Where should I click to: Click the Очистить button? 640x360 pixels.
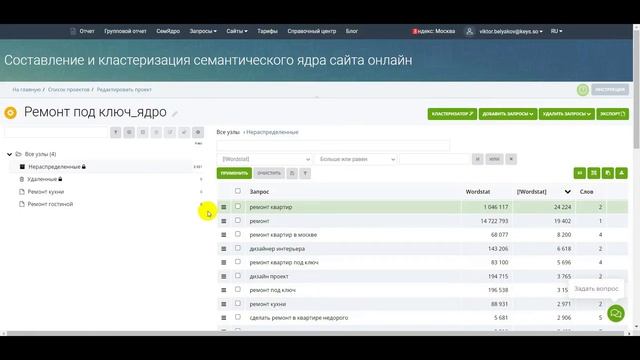[269, 173]
